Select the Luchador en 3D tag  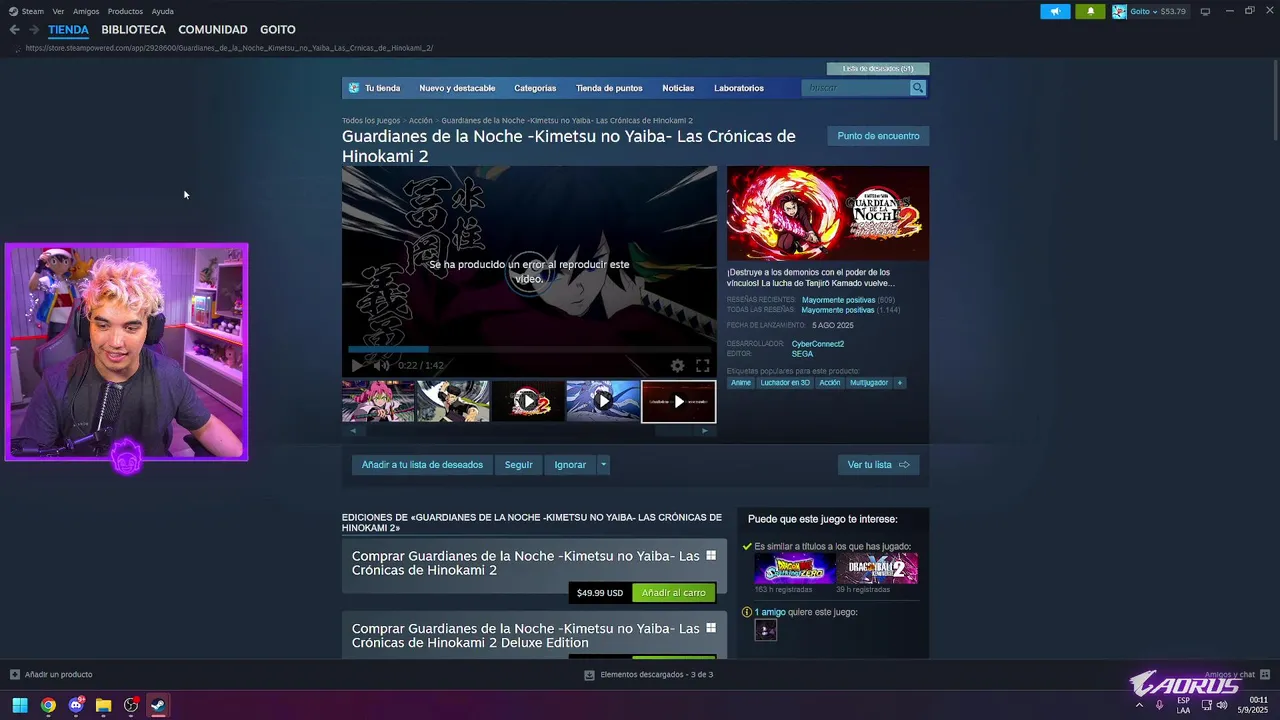785,383
